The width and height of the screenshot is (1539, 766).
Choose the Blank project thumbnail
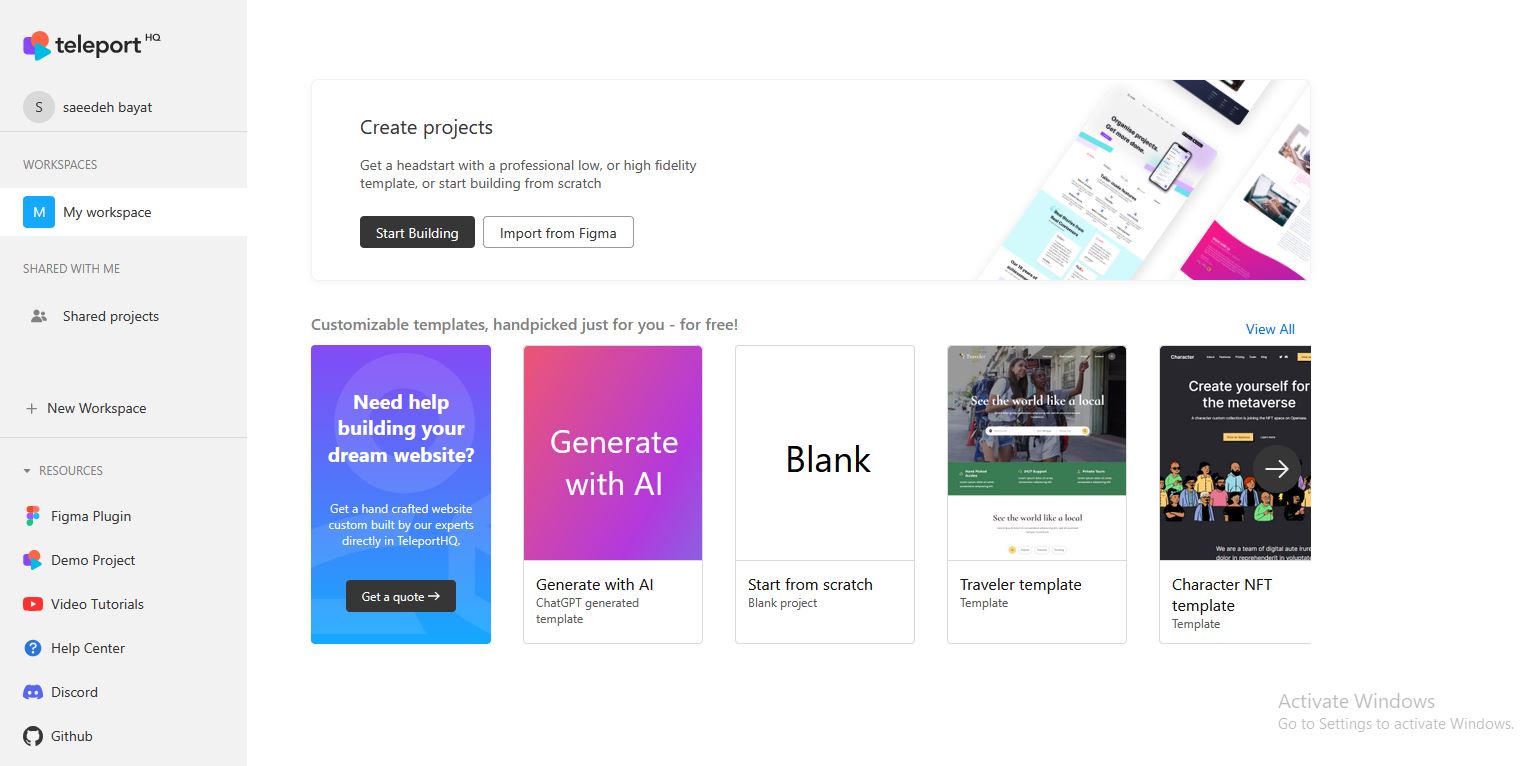(x=825, y=453)
